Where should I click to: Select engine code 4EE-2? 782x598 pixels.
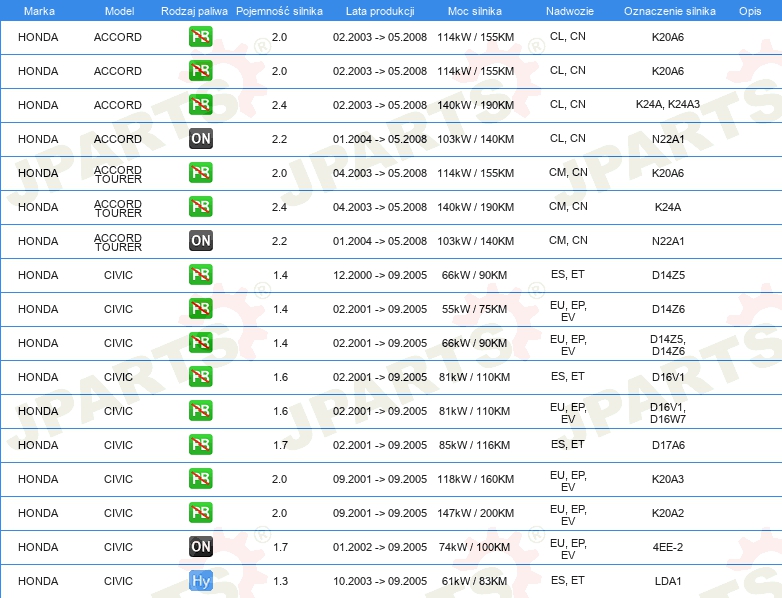[668, 547]
